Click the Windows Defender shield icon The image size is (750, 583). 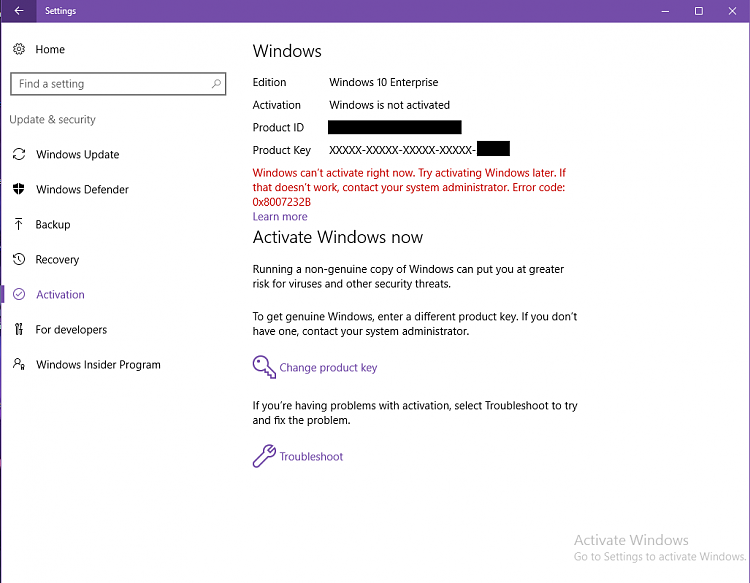click(x=19, y=189)
